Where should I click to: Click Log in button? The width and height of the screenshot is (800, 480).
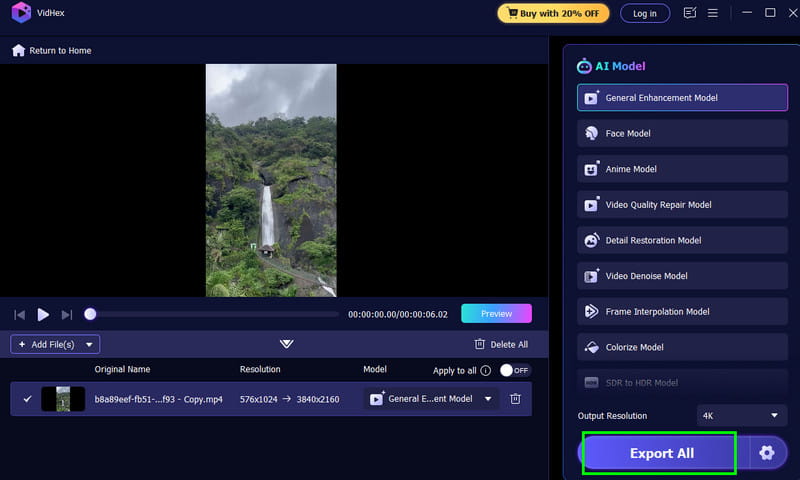645,13
